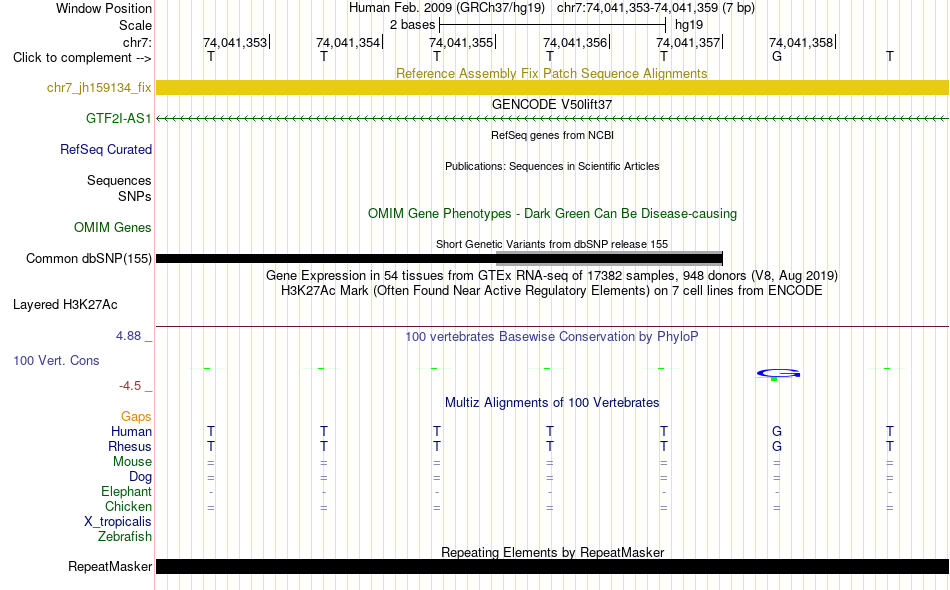950x590 pixels.
Task: Click Multiz Alignments of 100 Vertebrates title
Action: 552,403
